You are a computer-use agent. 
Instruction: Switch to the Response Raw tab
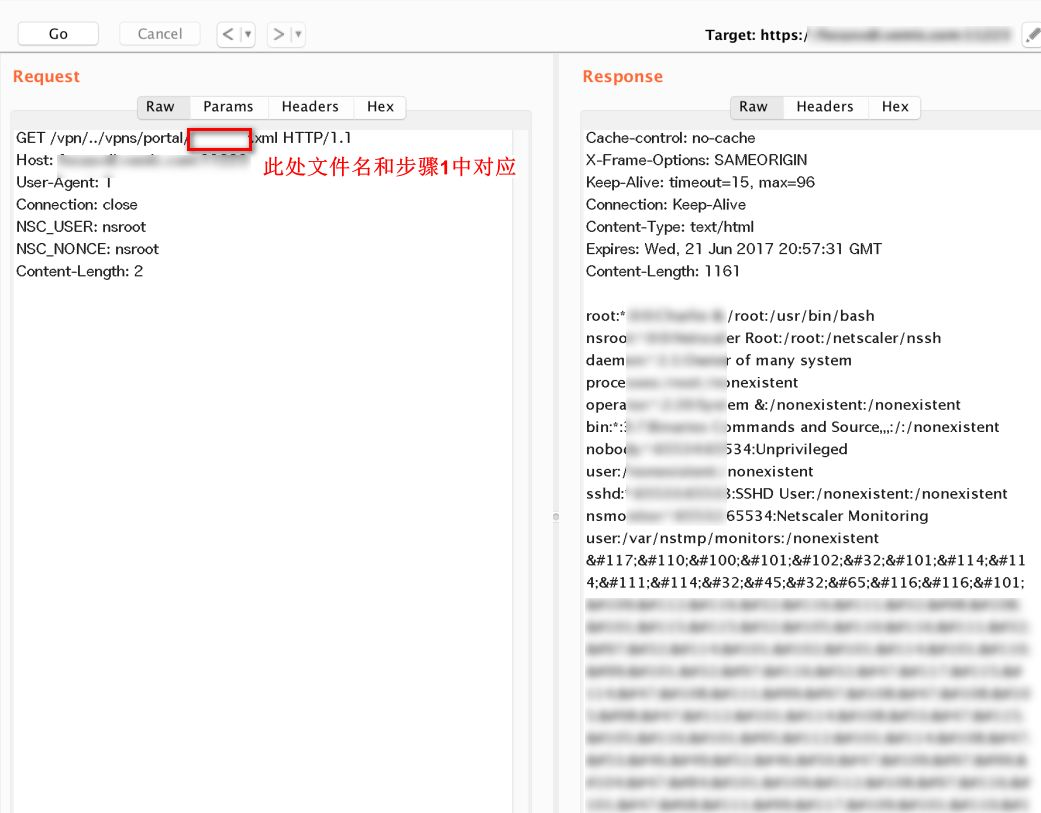tap(753, 107)
